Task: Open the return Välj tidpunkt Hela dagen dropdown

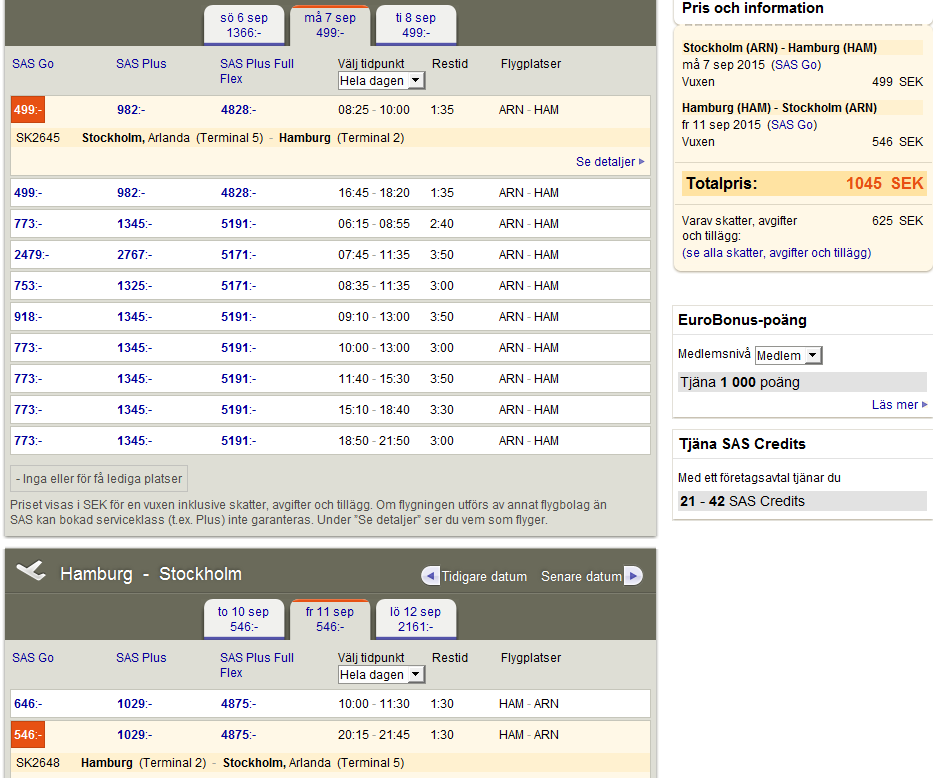Action: pos(381,675)
